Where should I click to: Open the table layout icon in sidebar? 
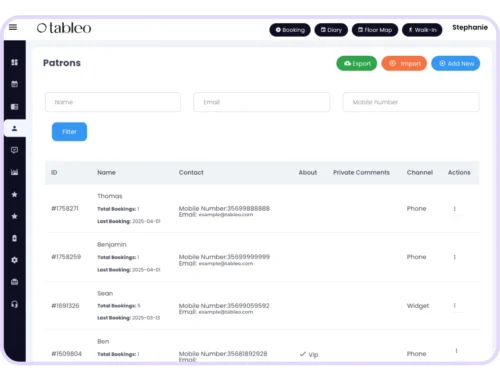(14, 107)
